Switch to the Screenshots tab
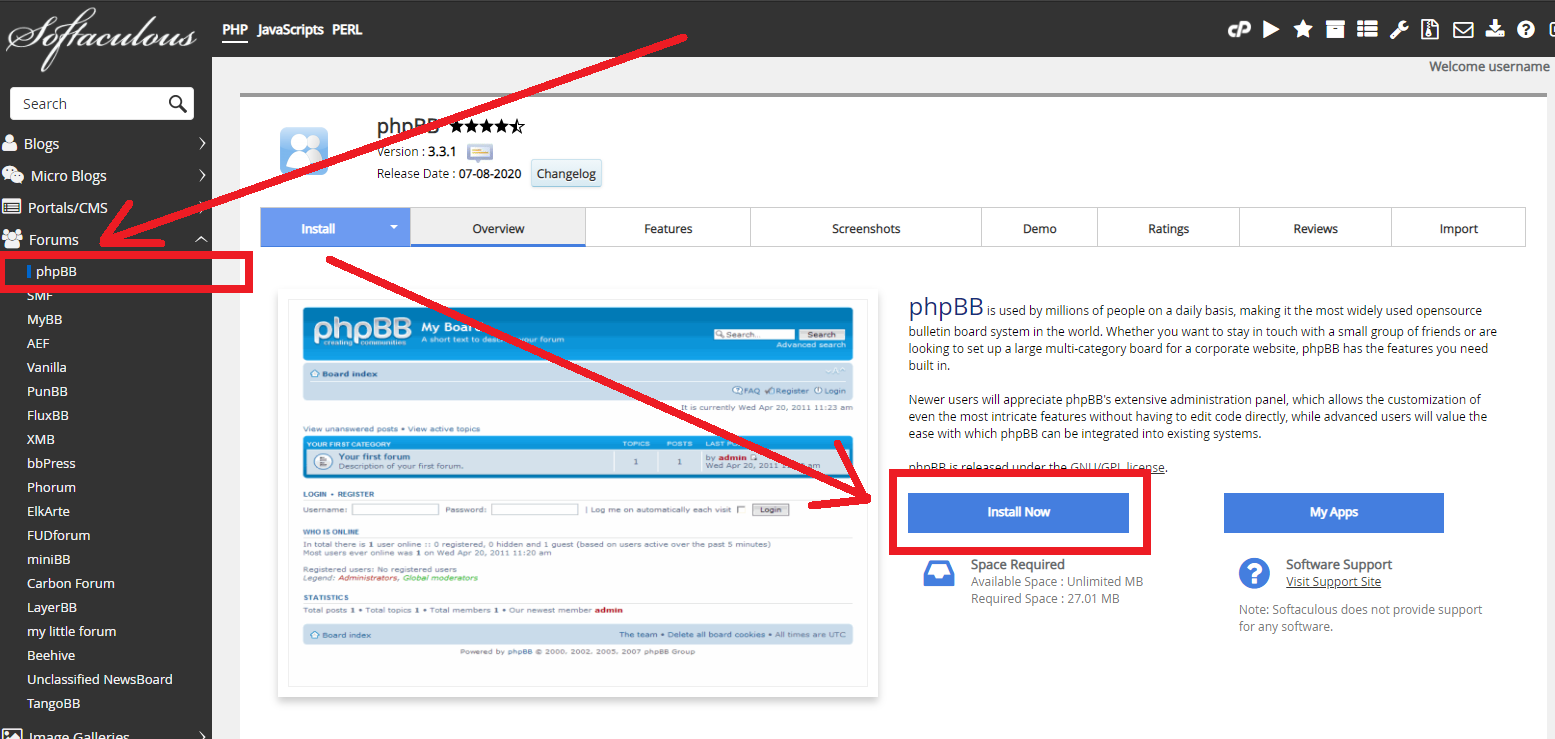Viewport: 1555px width, 739px height. tap(866, 229)
